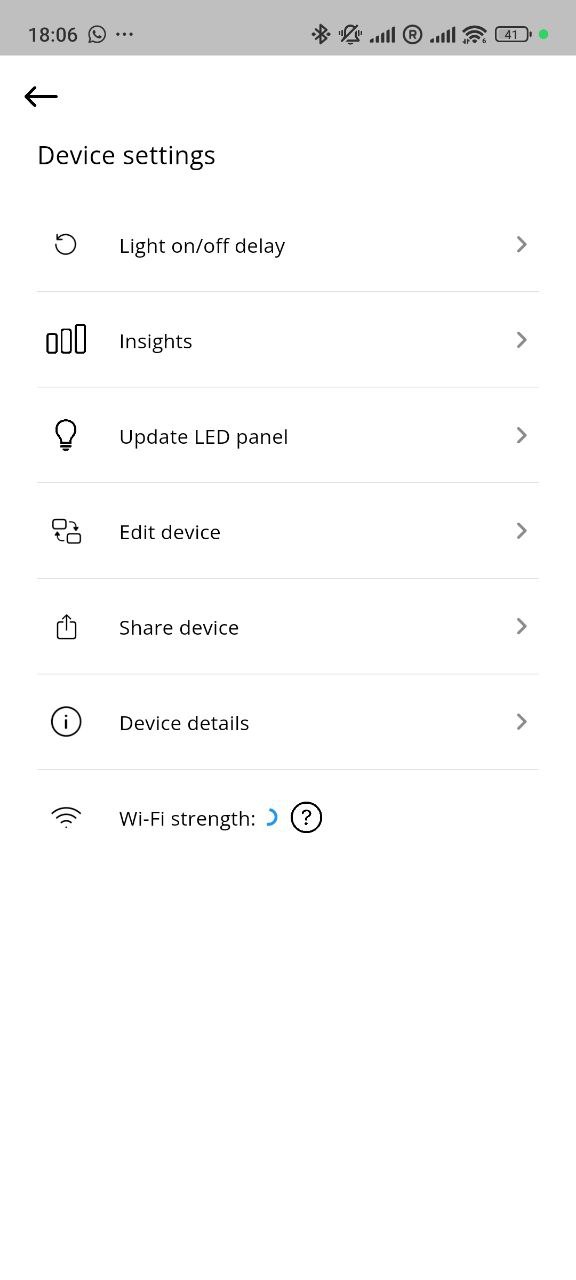Screen dimensions: 576x1280
Task: Expand chevron next to Insights
Action: [x=521, y=340]
